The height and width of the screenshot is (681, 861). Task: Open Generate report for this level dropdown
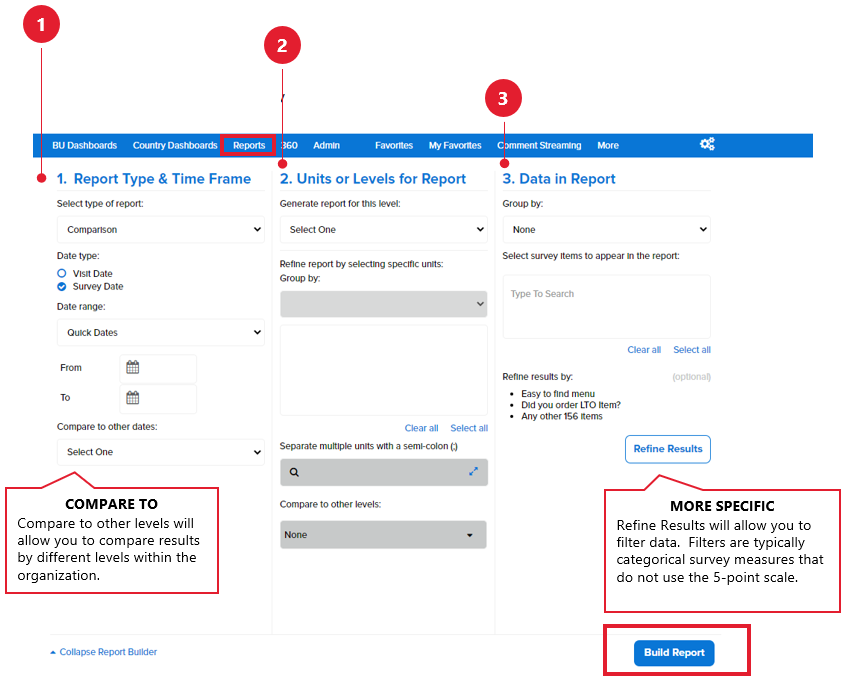click(383, 230)
